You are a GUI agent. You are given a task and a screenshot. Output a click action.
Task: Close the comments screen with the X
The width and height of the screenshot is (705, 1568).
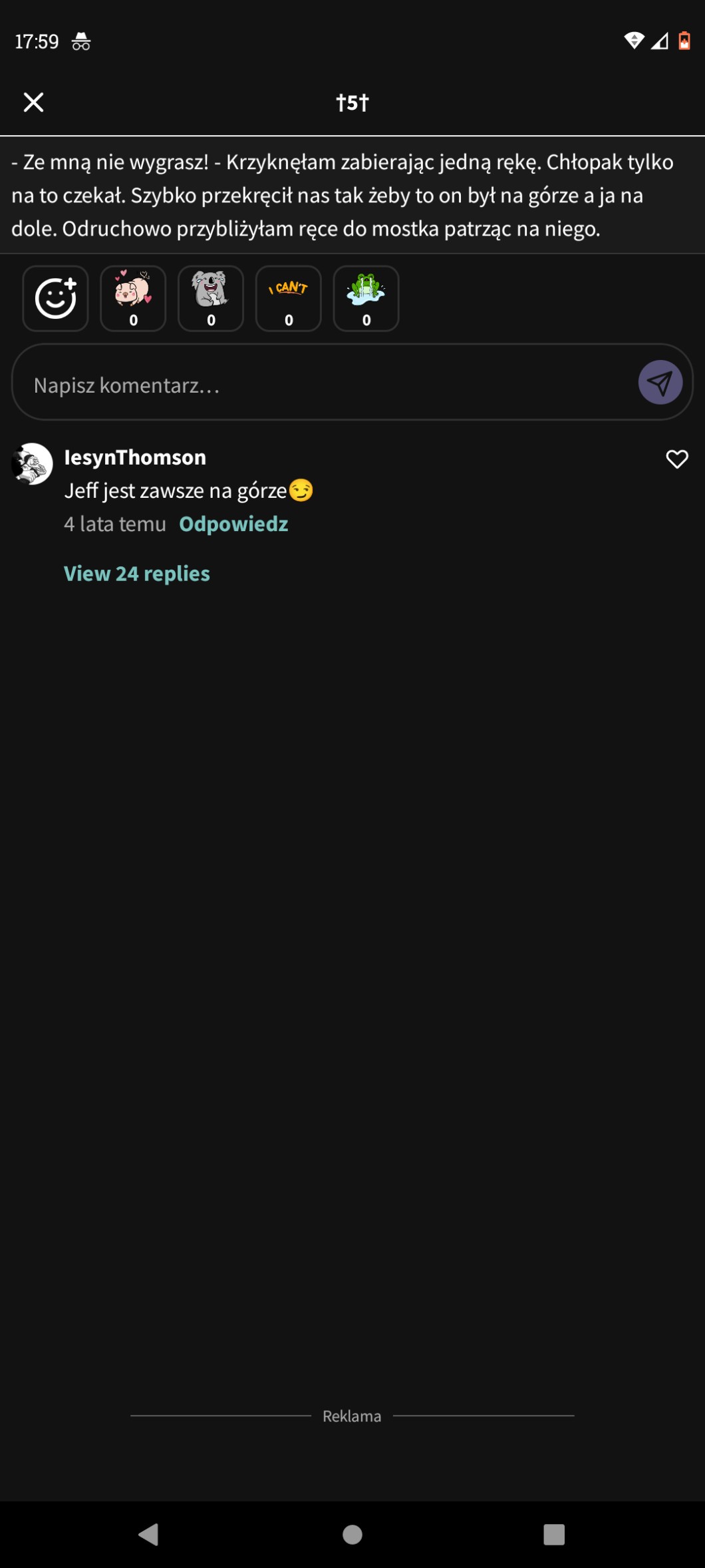pos(33,102)
